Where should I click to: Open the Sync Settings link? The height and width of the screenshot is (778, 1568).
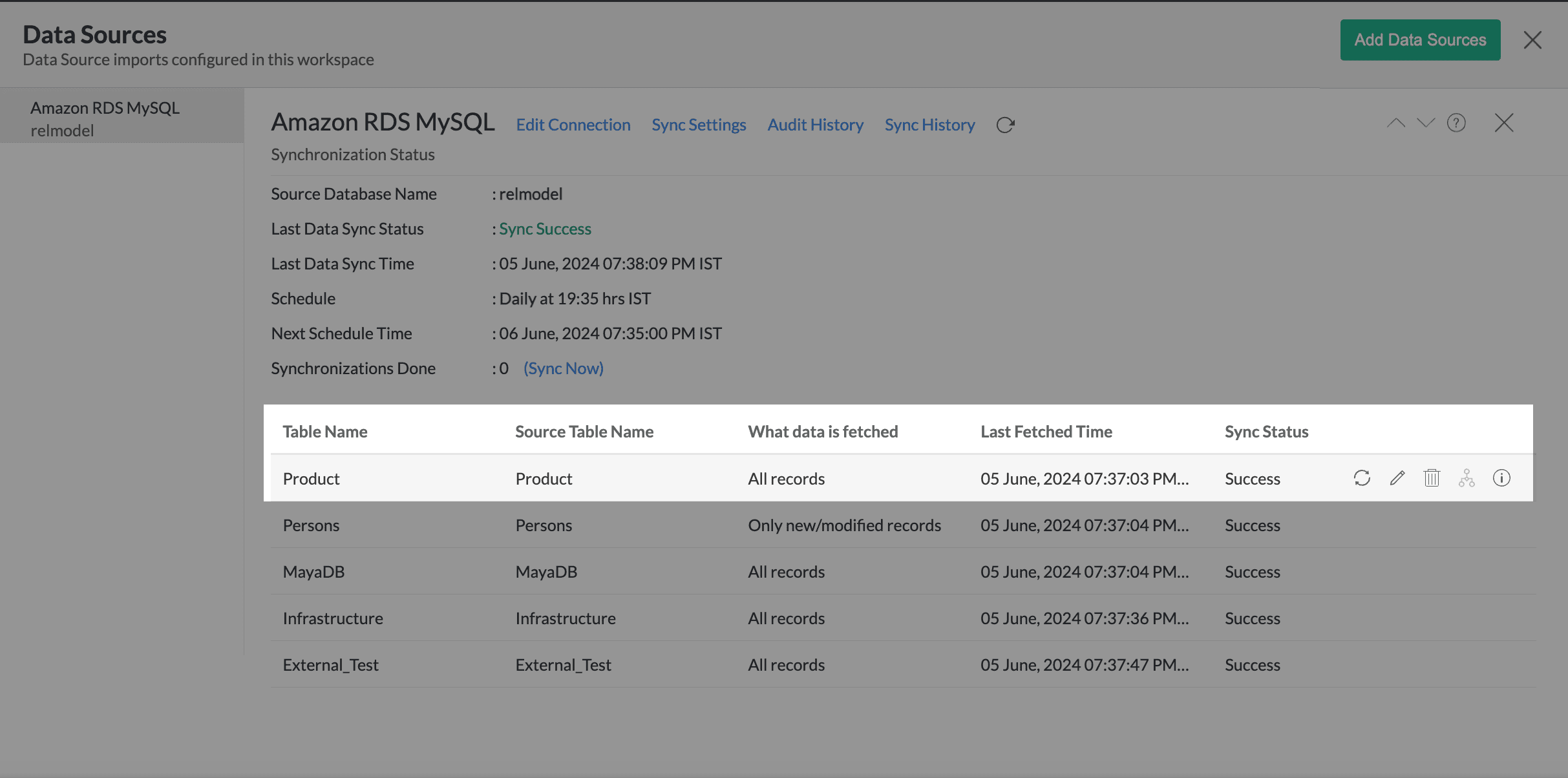coord(699,125)
